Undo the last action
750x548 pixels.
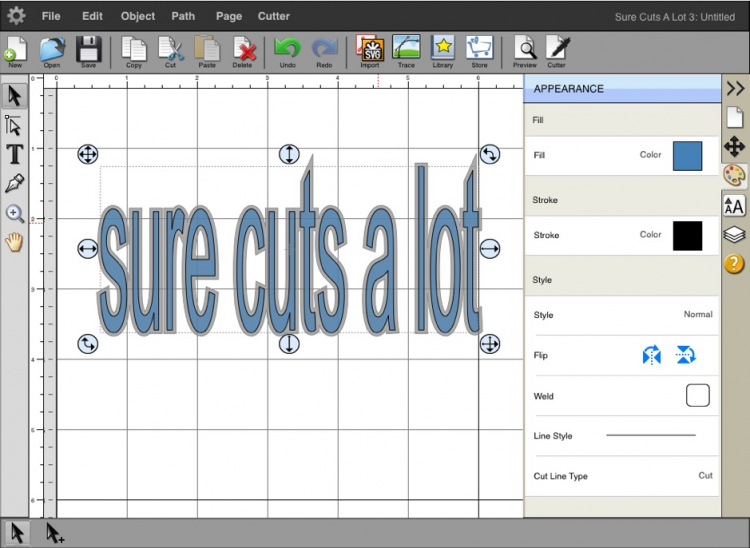(x=287, y=52)
